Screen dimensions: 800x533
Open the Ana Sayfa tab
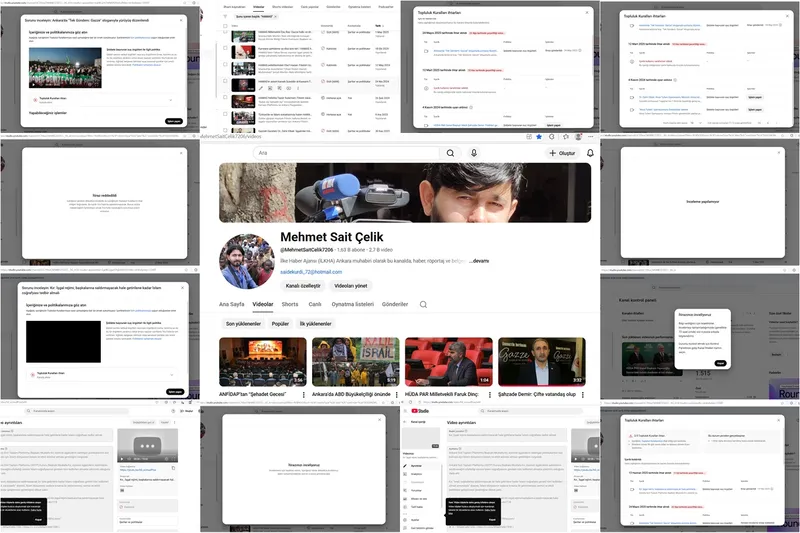pos(231,304)
